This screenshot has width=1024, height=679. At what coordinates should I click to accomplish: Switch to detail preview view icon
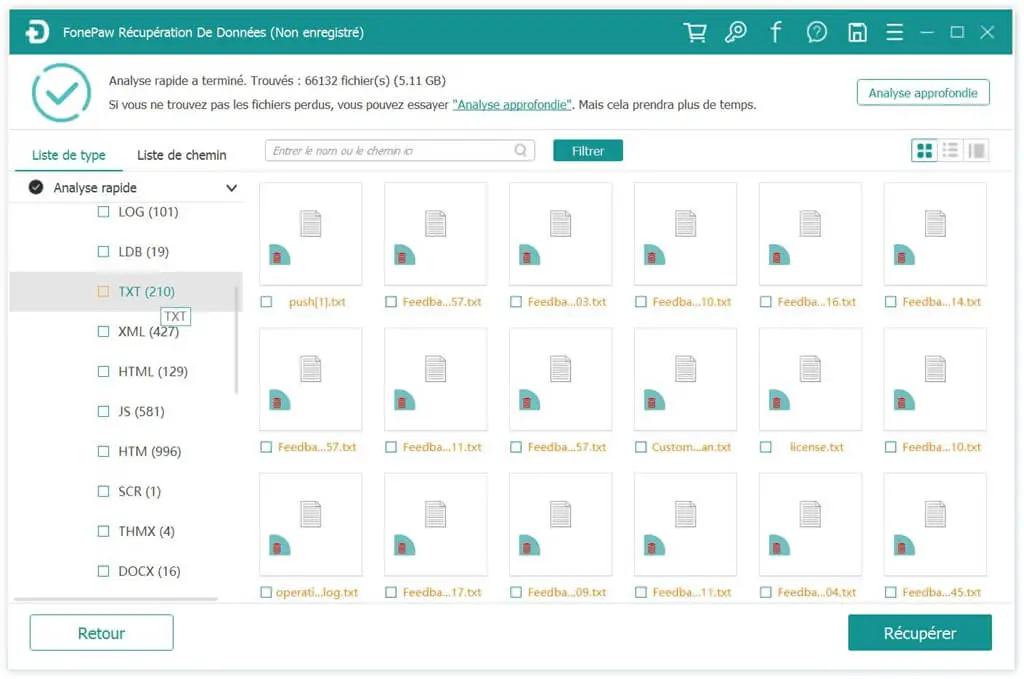coord(976,151)
